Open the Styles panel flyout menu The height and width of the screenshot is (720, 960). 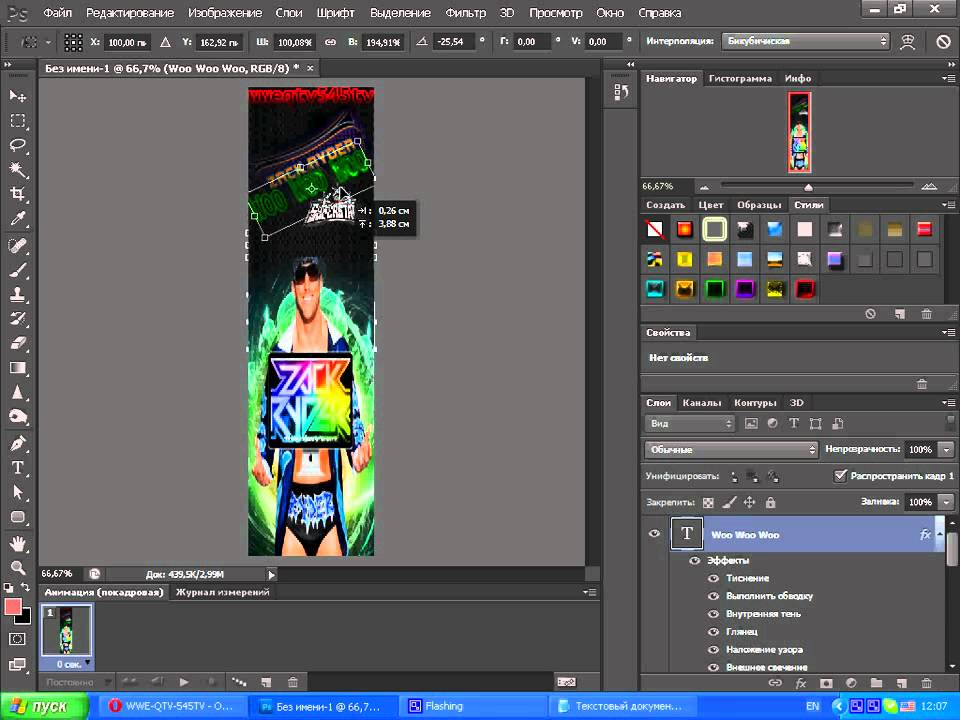[x=948, y=204]
